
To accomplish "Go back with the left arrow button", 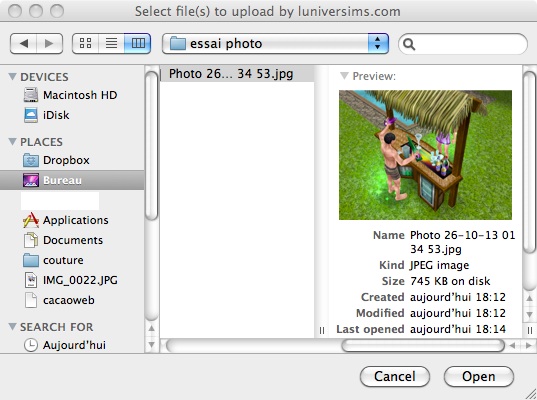I will 24,43.
